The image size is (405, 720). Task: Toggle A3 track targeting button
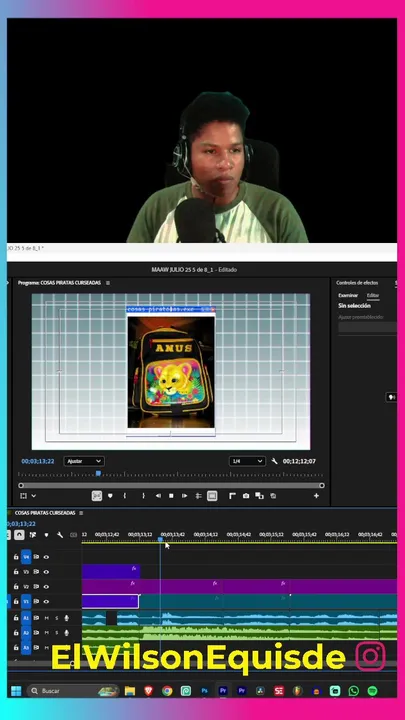click(26, 647)
